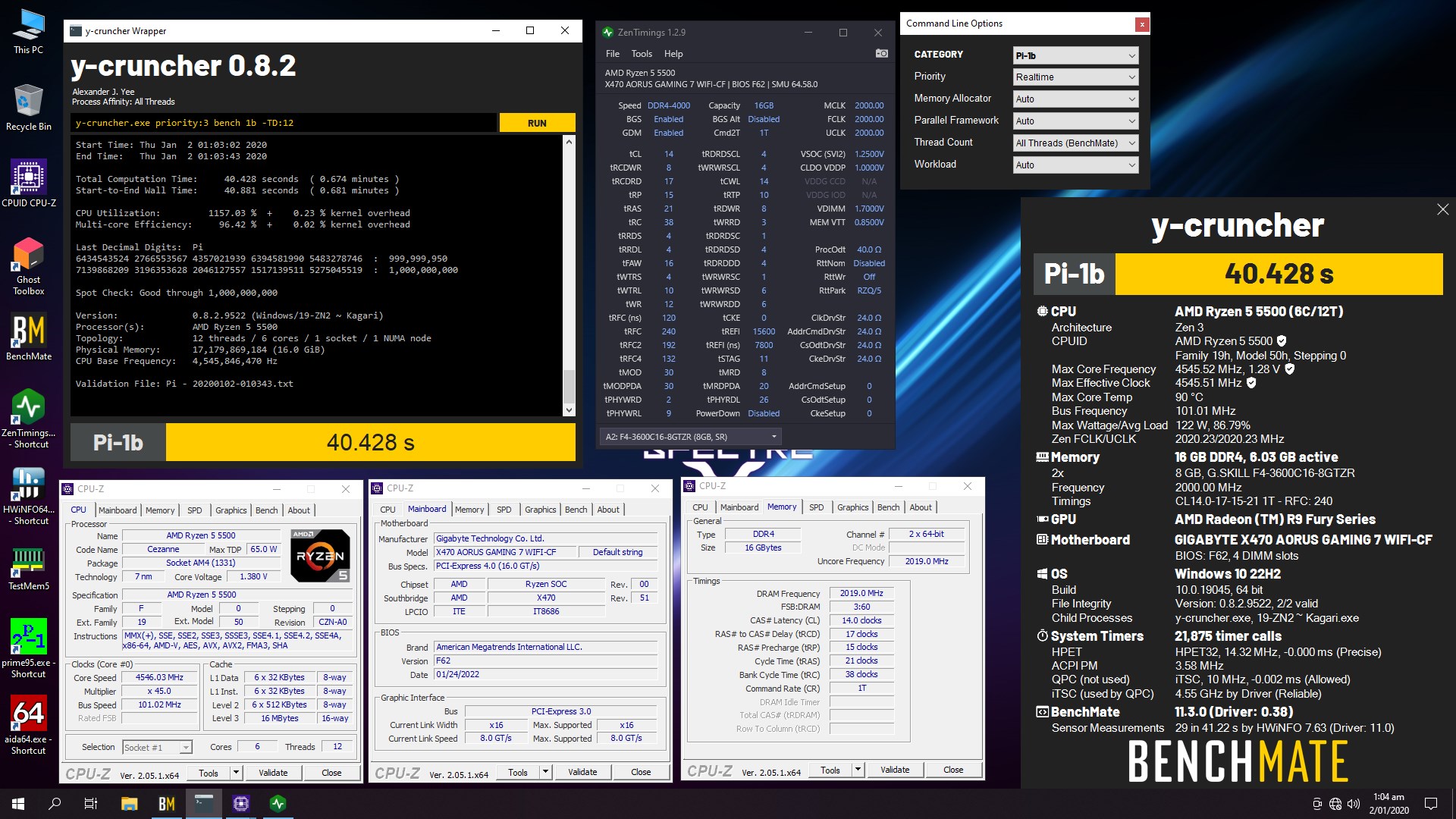Click scroll up arrow in y-cruncher output
Viewport: 1456px width, 819px height.
tap(569, 142)
